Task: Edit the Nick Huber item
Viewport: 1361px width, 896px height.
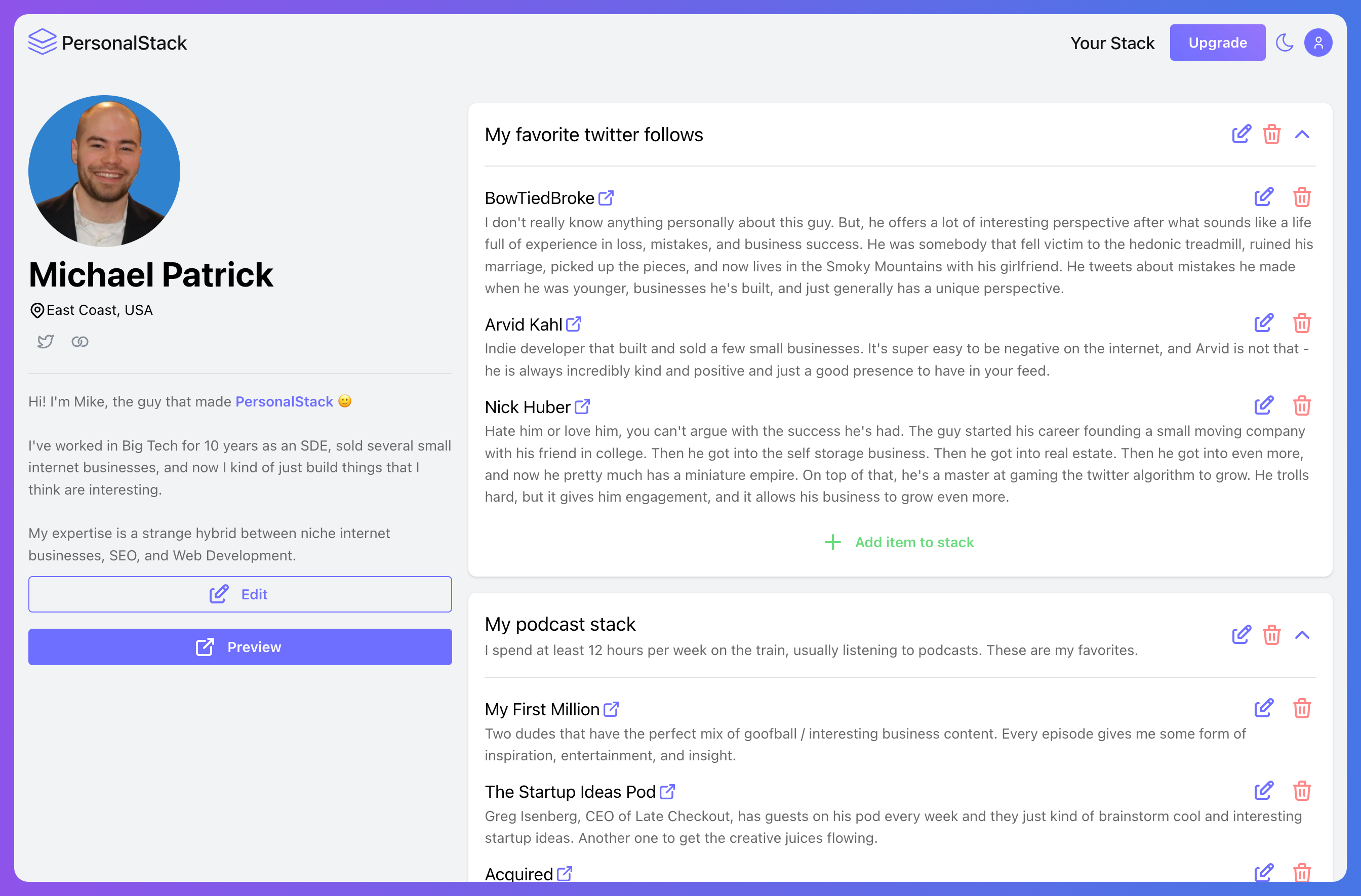Action: [1264, 405]
